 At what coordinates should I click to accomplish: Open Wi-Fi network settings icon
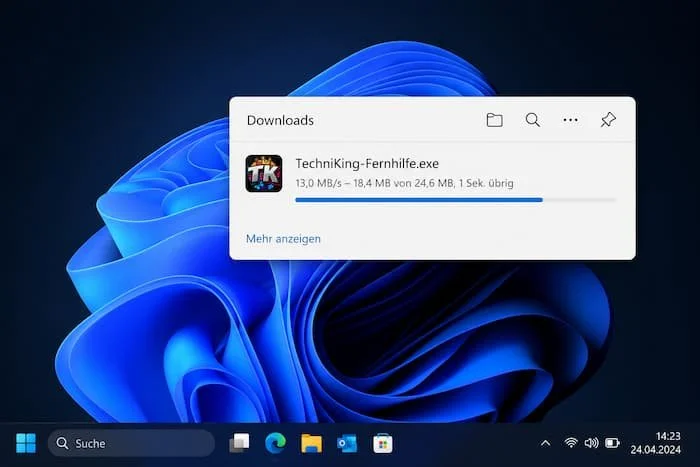point(571,442)
